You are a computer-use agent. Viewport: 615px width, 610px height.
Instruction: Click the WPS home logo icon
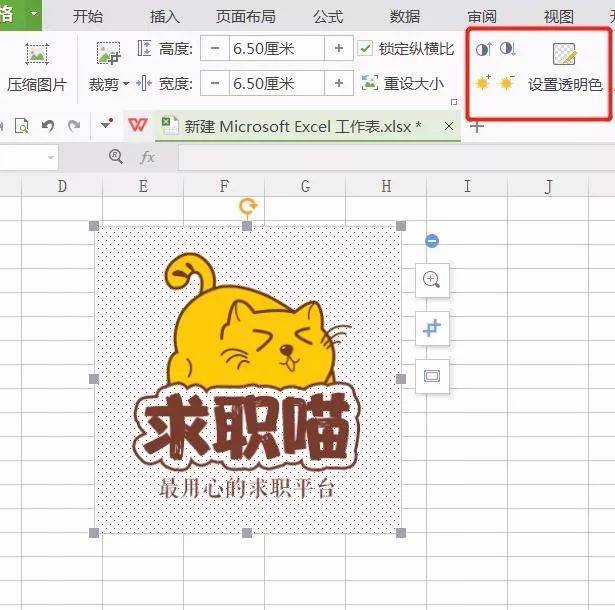(138, 125)
